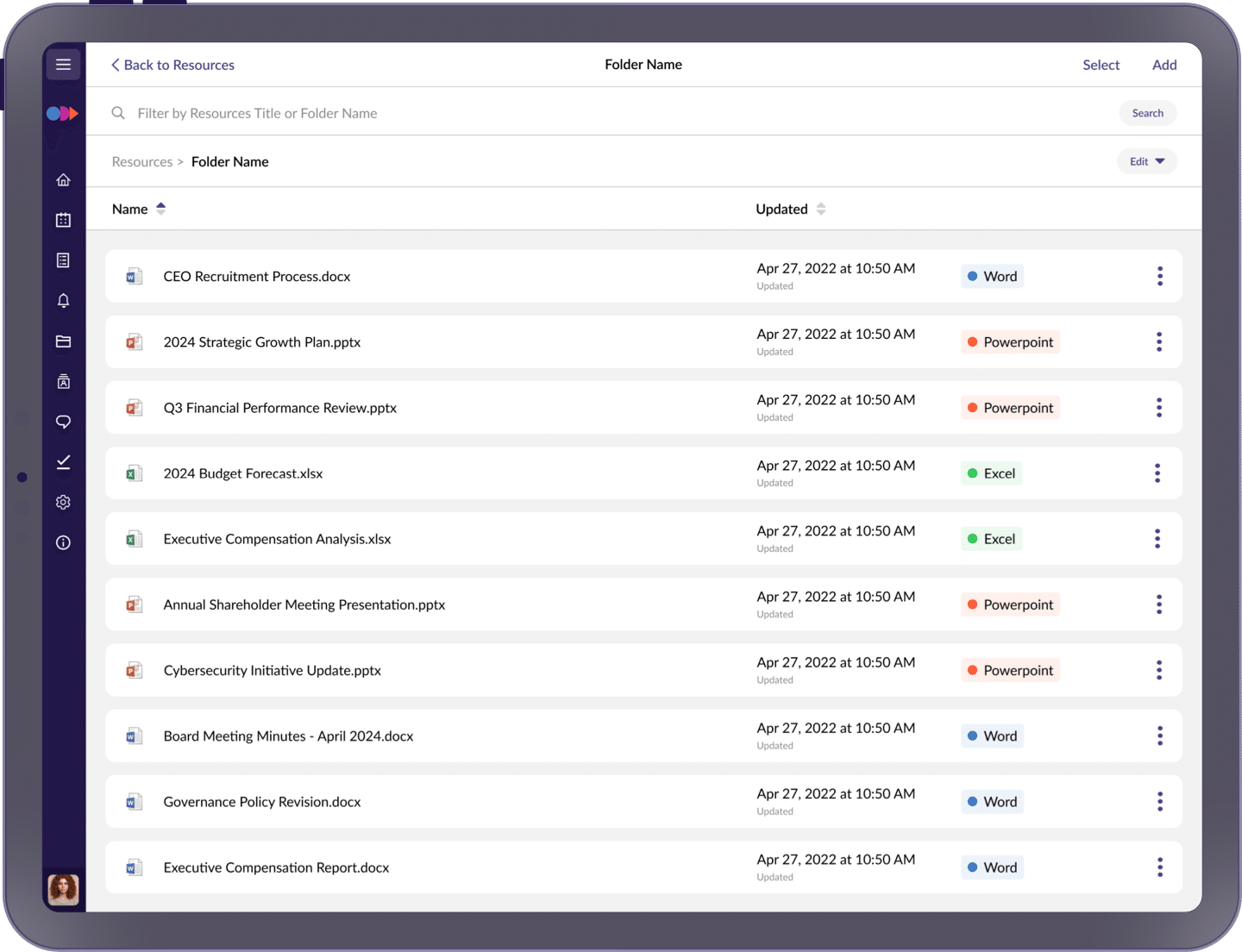Open the contacts directory icon in the sidebar

coord(63,381)
